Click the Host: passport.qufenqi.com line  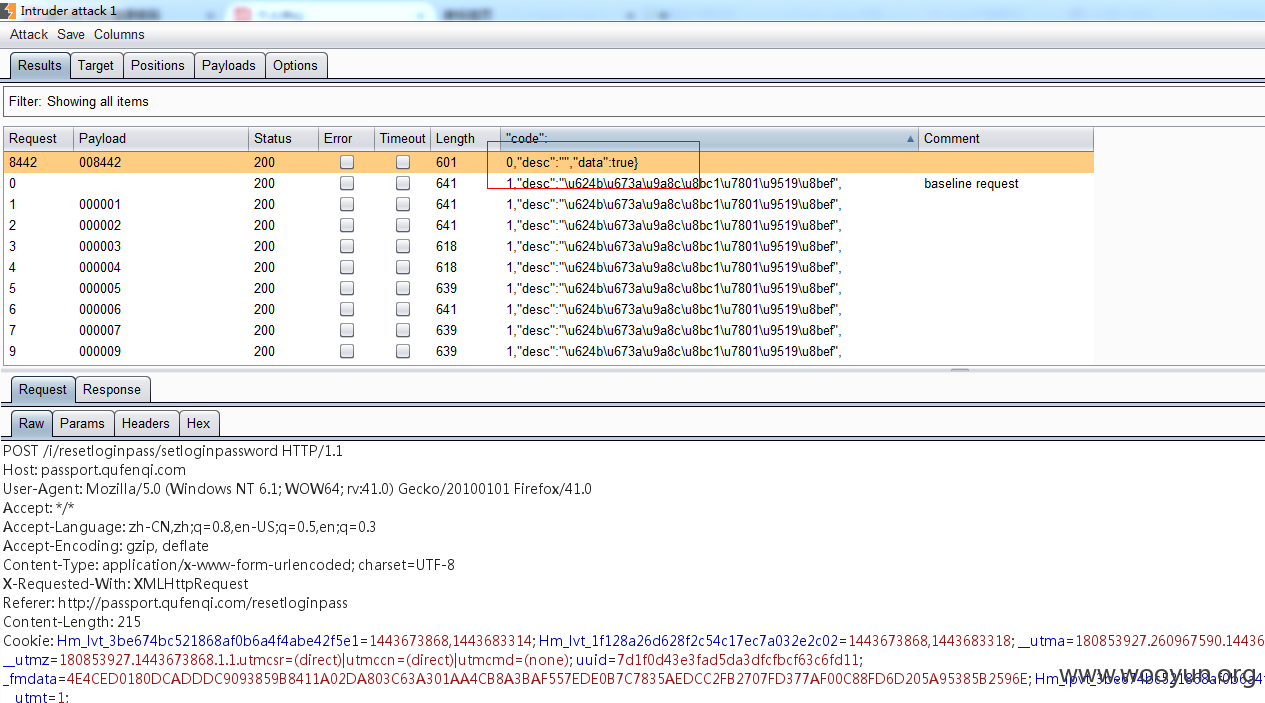click(95, 470)
